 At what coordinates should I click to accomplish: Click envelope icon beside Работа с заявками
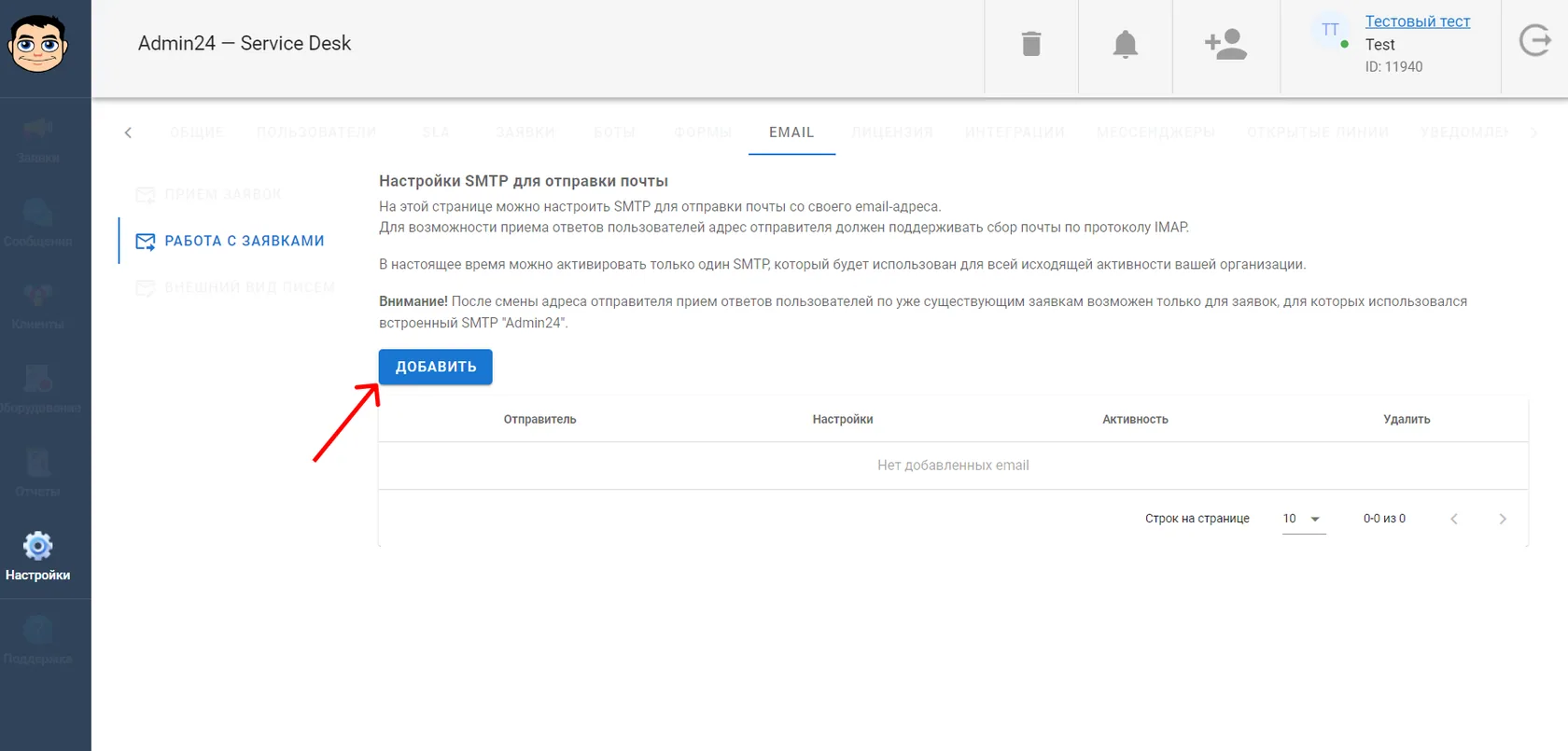tap(146, 242)
